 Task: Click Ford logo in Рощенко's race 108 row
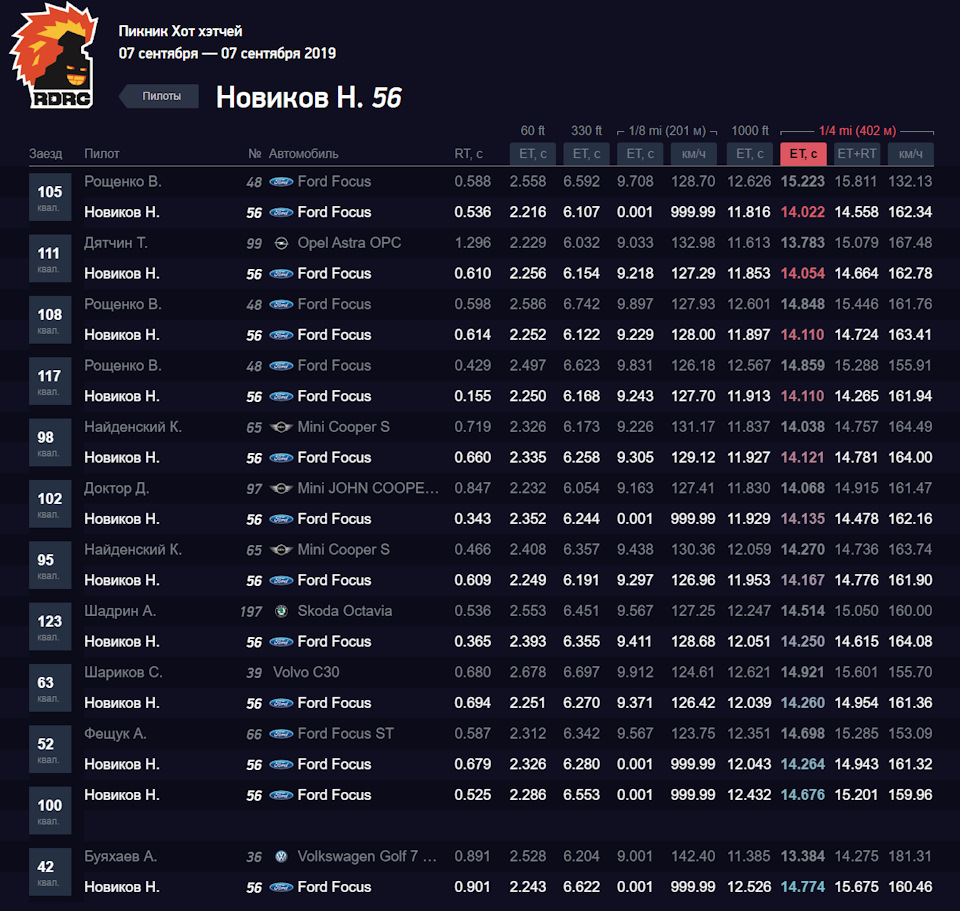coord(281,304)
